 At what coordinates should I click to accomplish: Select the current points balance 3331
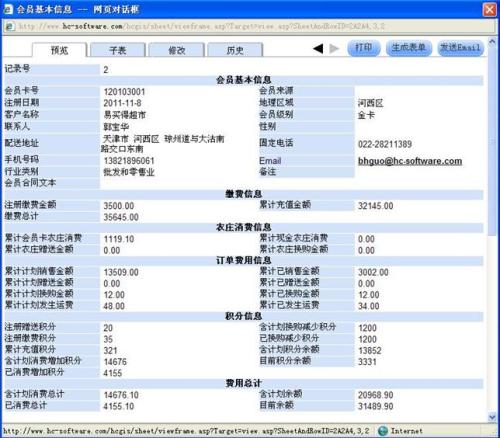367,362
